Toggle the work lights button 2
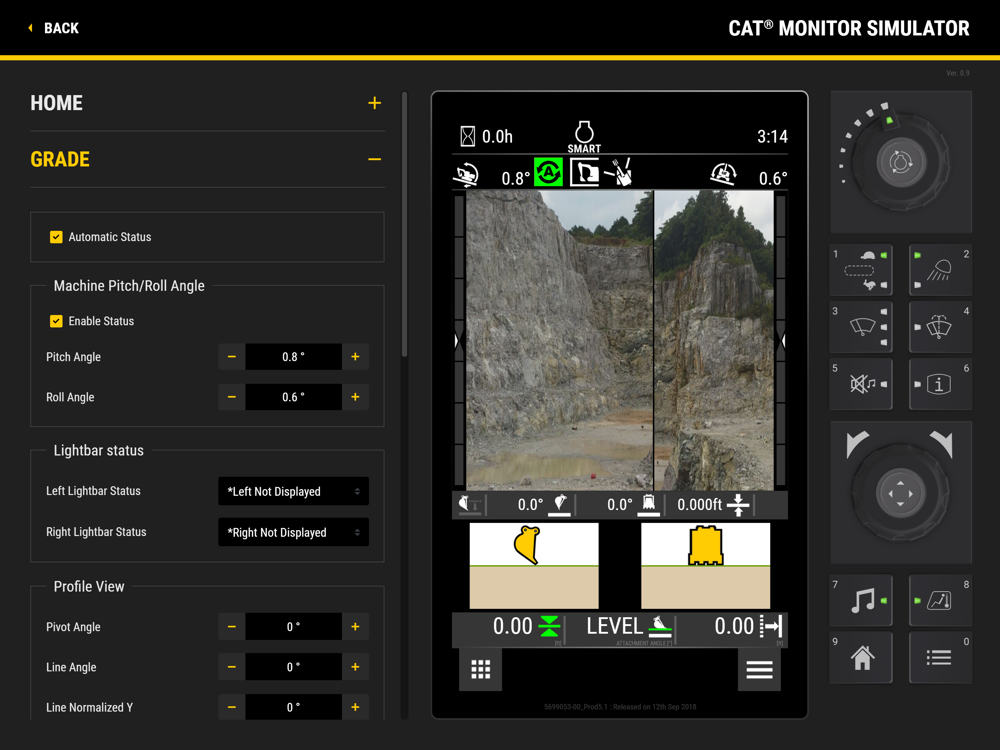 tap(941, 270)
